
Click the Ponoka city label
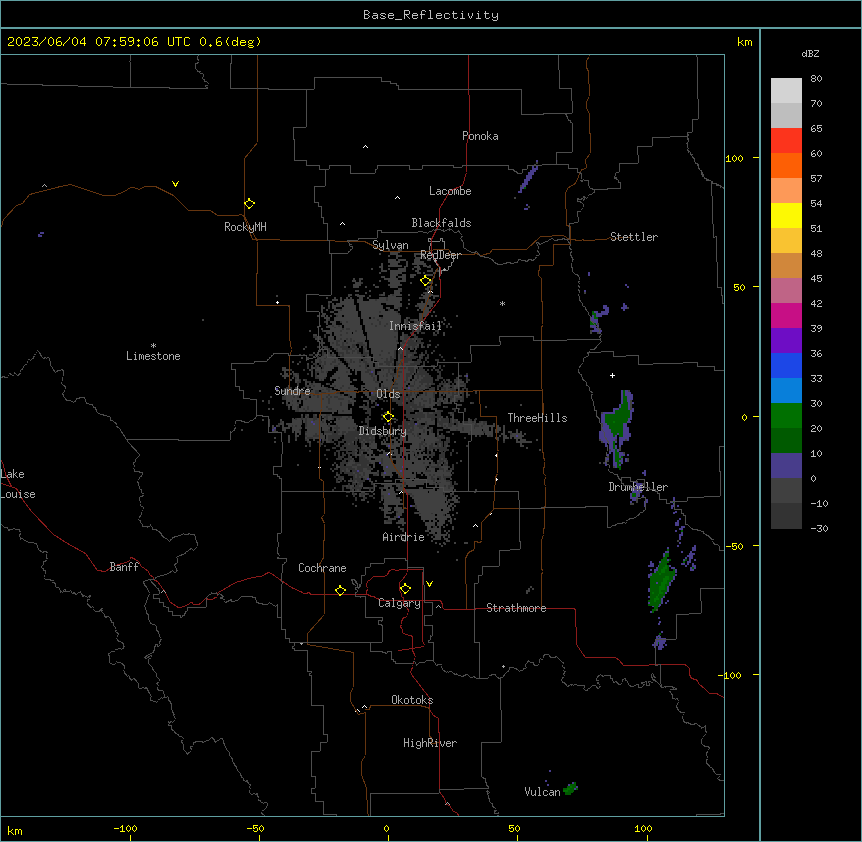[x=480, y=136]
